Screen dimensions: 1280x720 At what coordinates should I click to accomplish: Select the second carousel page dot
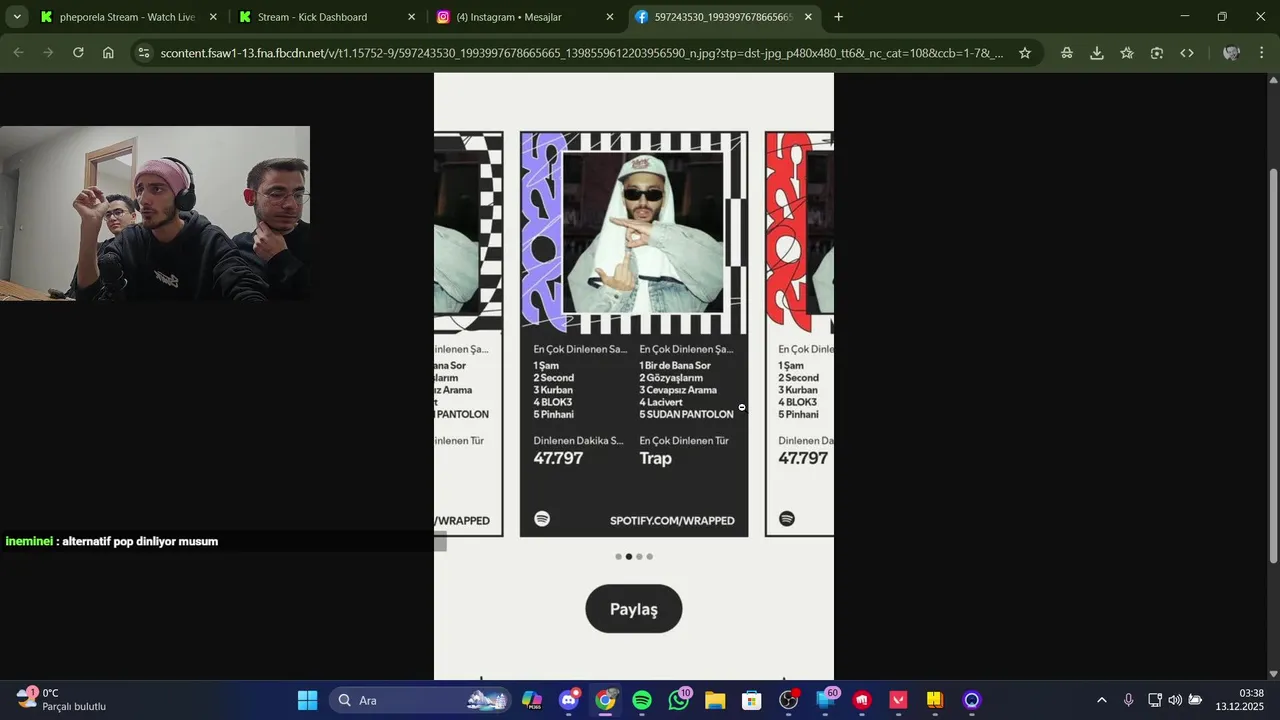tap(629, 557)
